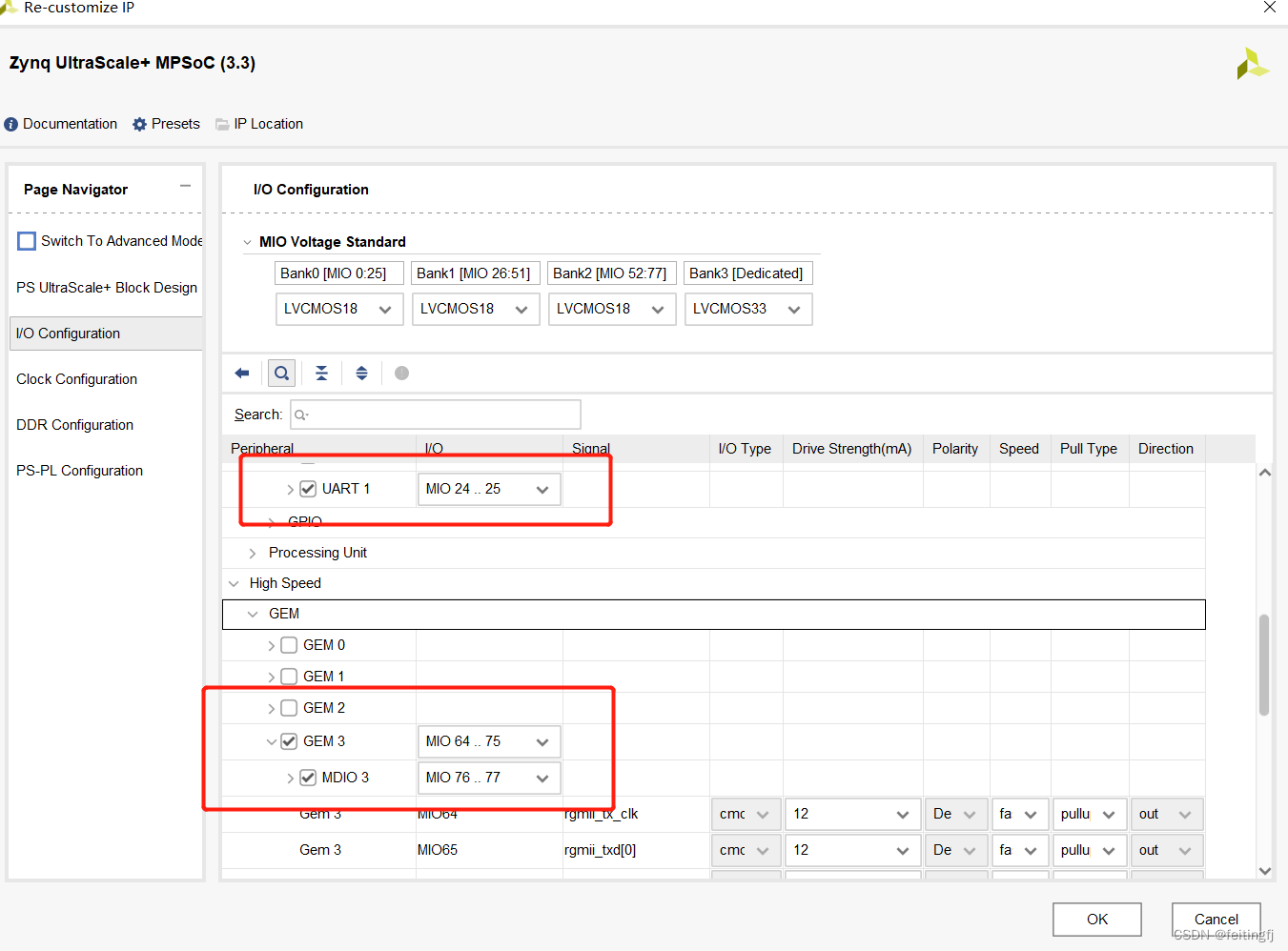
Task: Click the expand all toolbar icon
Action: [361, 374]
